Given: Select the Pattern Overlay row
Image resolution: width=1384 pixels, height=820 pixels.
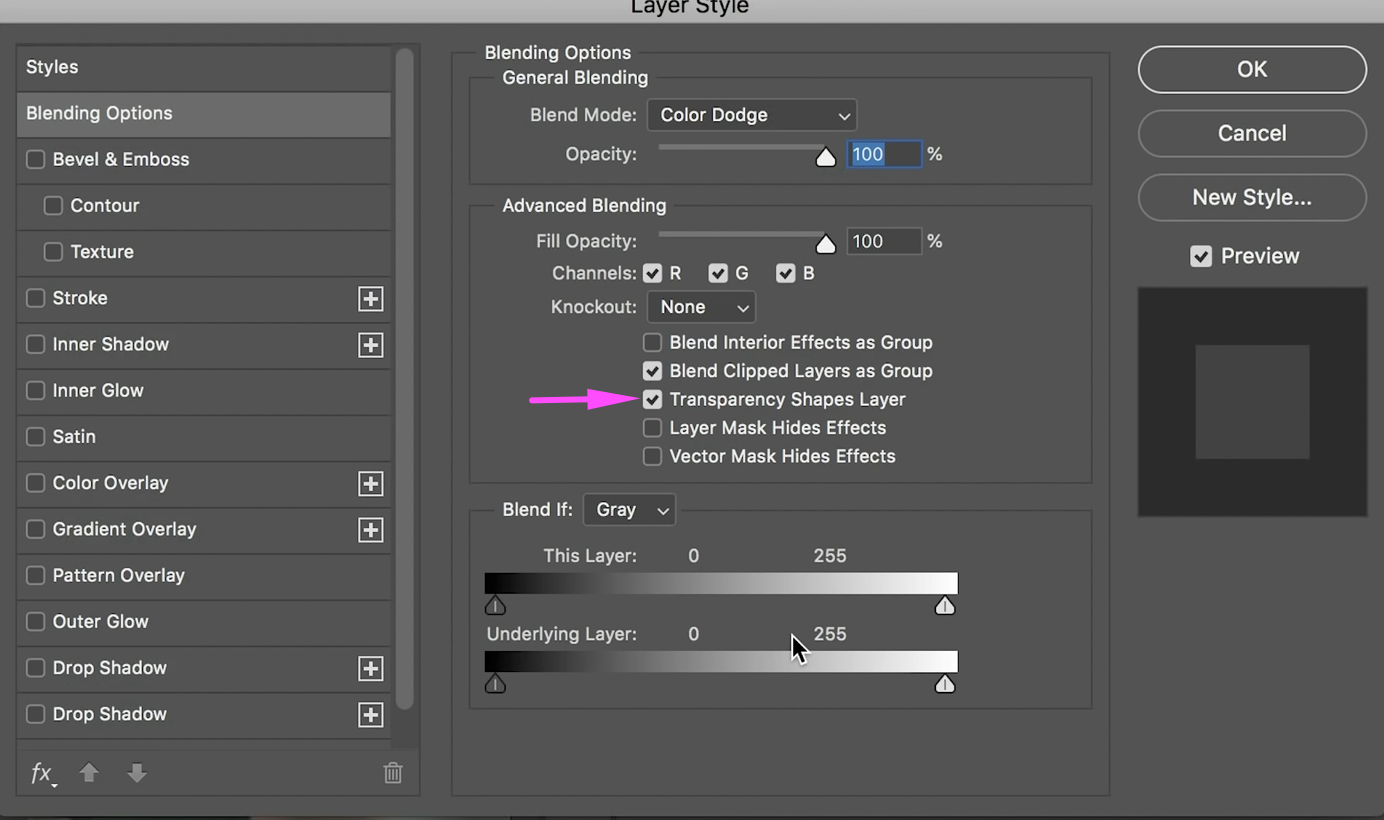Looking at the screenshot, I should (x=204, y=575).
